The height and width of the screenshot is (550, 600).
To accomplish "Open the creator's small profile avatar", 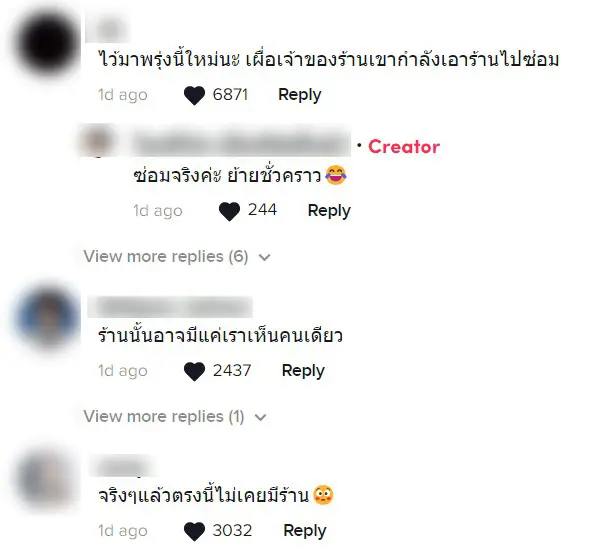I will pos(97,140).
